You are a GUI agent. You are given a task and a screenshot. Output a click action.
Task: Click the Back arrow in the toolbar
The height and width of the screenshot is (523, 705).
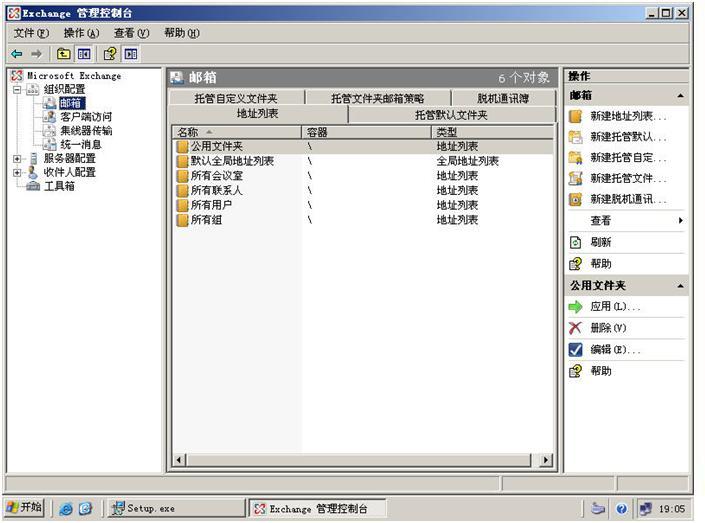(x=17, y=54)
